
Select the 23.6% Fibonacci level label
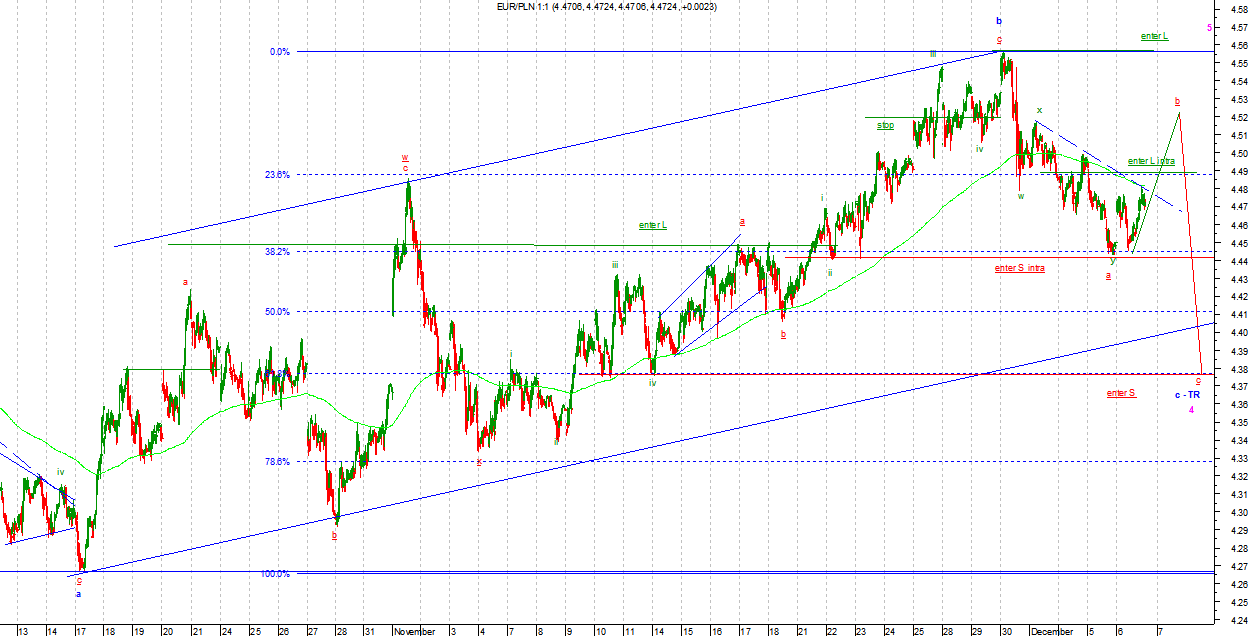click(277, 175)
